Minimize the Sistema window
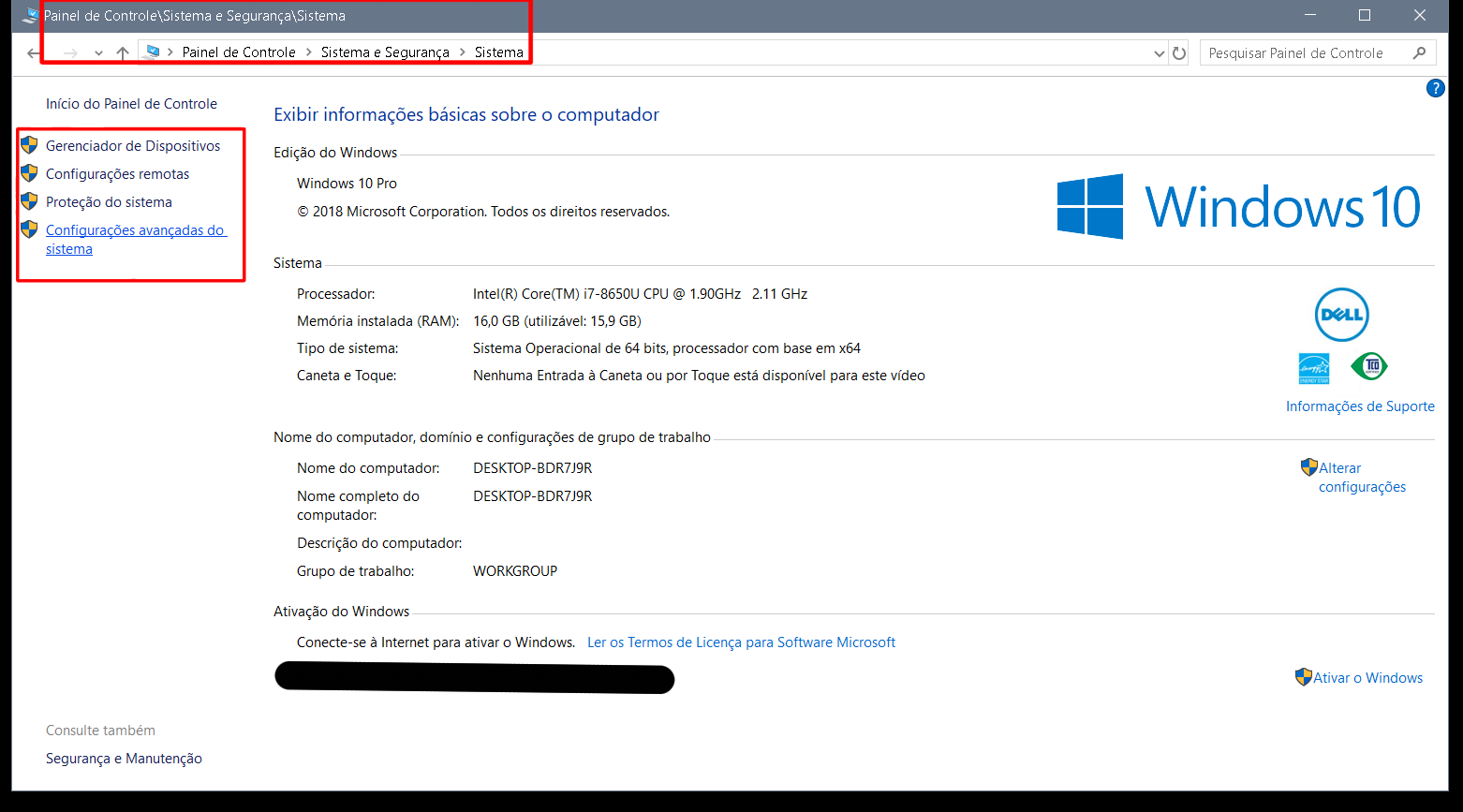The height and width of the screenshot is (812, 1463). [1310, 16]
